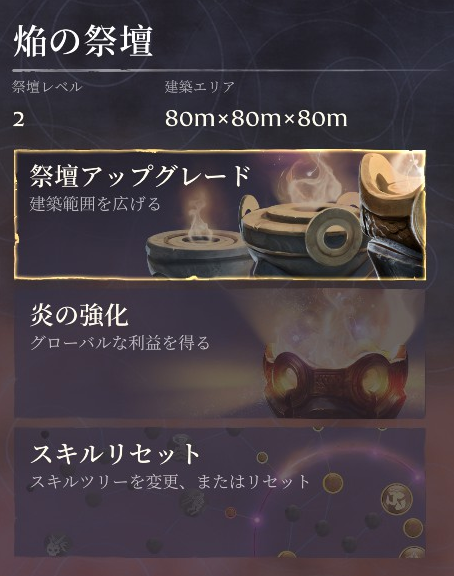Click the 建築範囲を広げる subtitle text
Image resolution: width=454 pixels, height=576 pixels.
pos(95,204)
